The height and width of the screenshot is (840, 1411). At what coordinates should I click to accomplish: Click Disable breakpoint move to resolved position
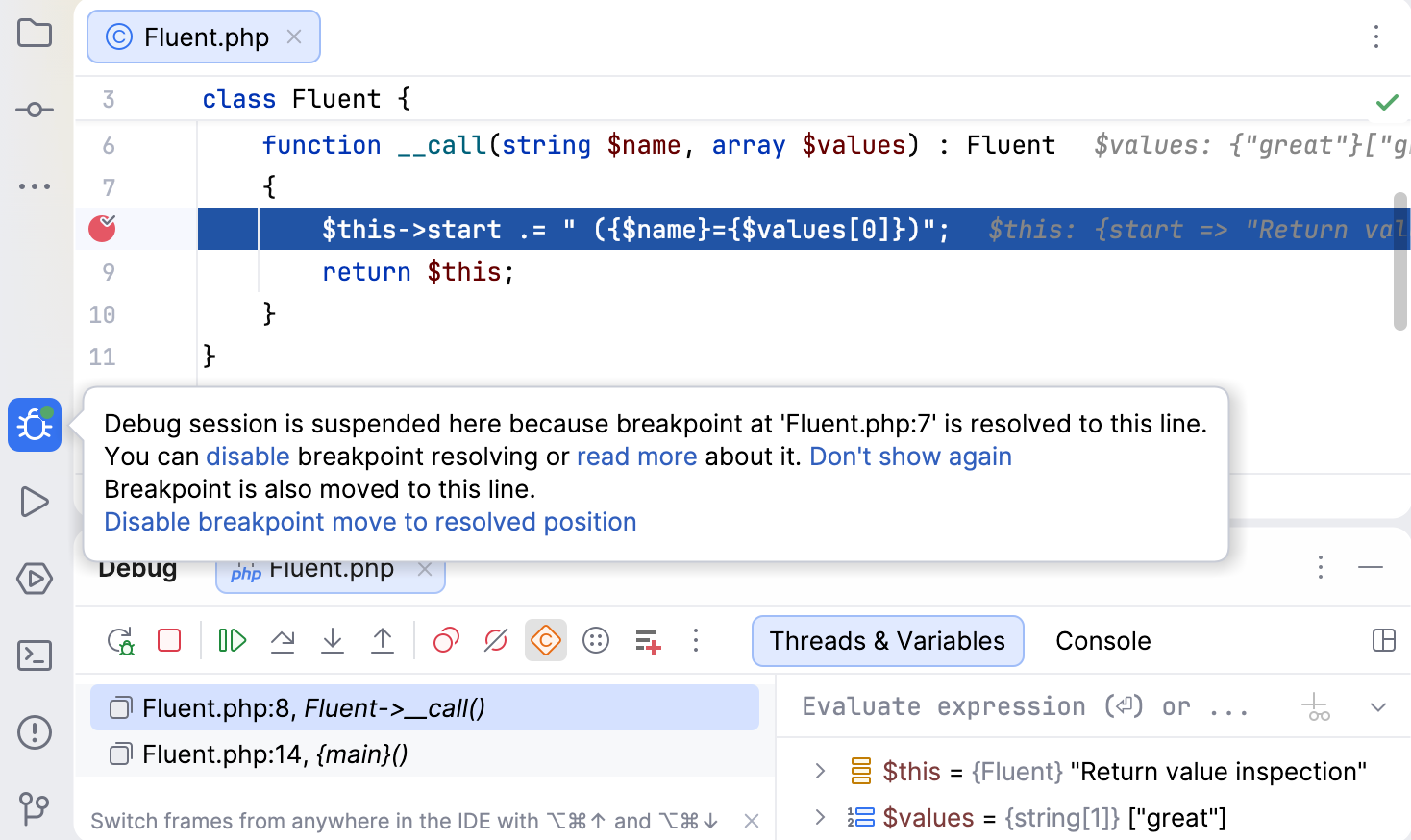point(369,522)
